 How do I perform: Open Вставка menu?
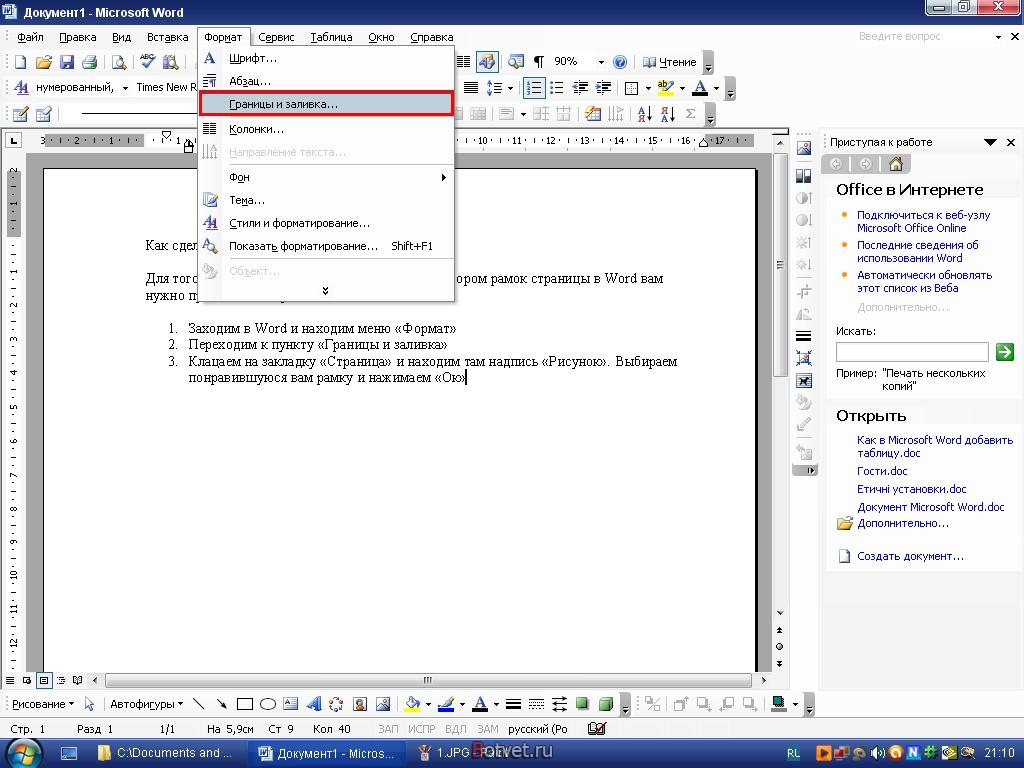167,37
